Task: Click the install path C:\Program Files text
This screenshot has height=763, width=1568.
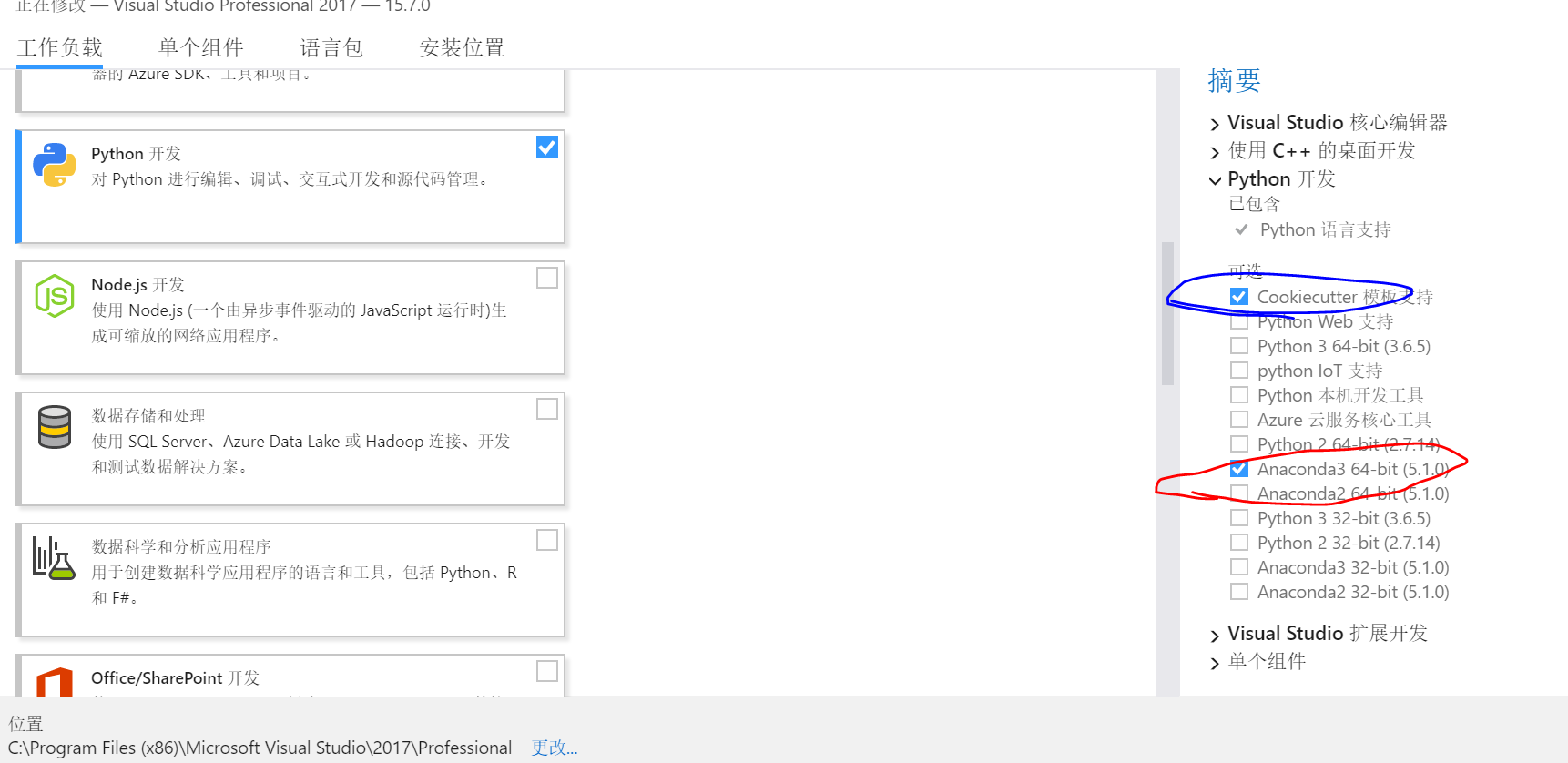Action: pyautogui.click(x=260, y=748)
